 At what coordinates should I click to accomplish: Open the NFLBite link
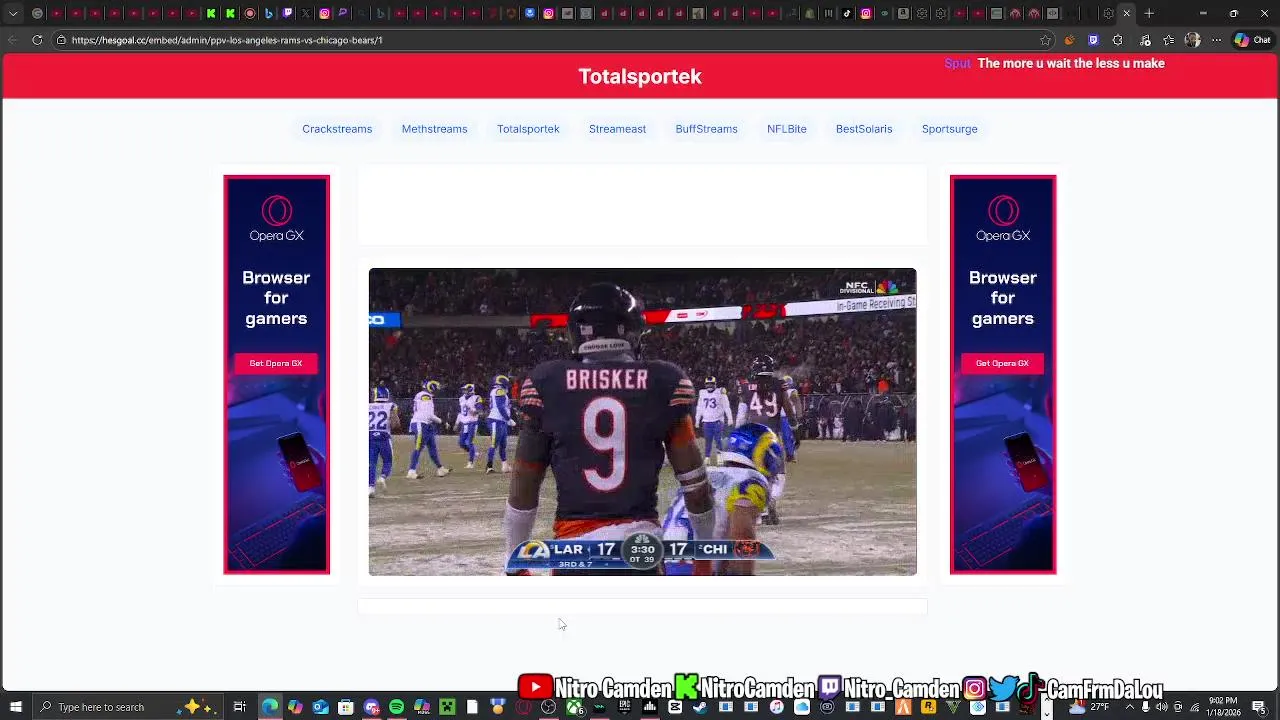pyautogui.click(x=786, y=129)
